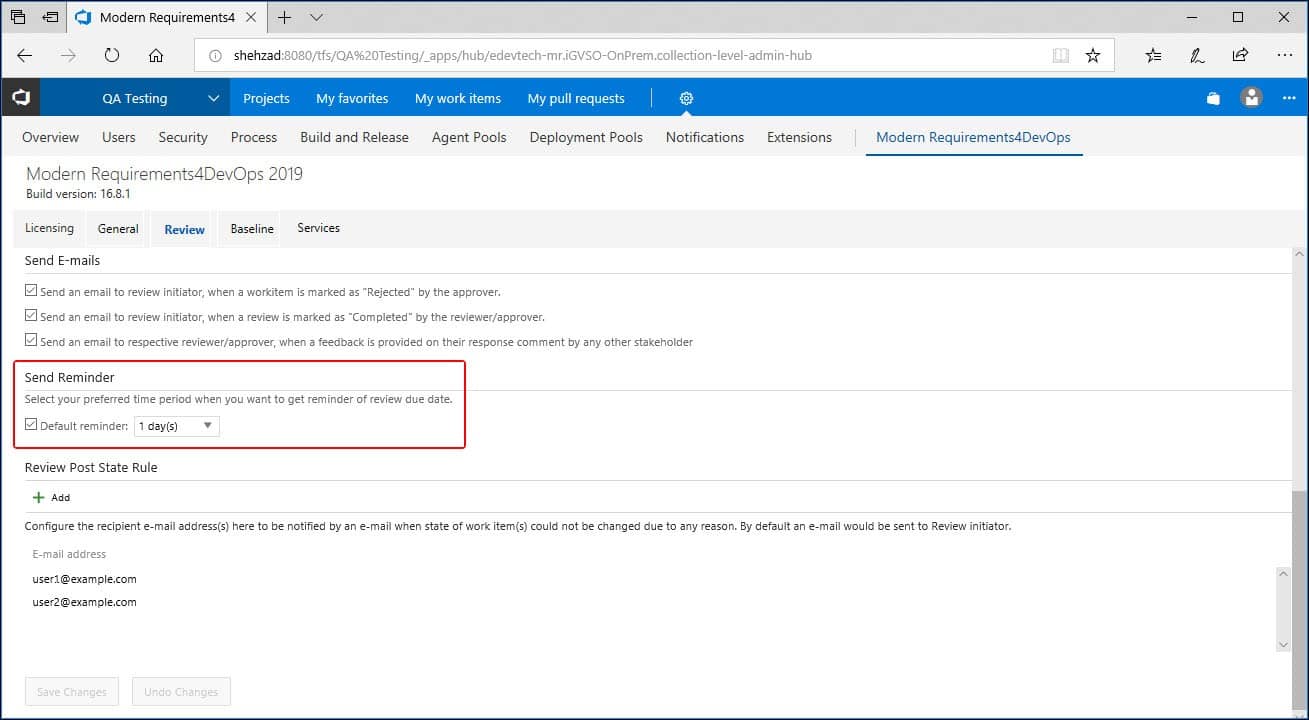Add page to favorites star icon
The width and height of the screenshot is (1309, 720).
[x=1093, y=56]
